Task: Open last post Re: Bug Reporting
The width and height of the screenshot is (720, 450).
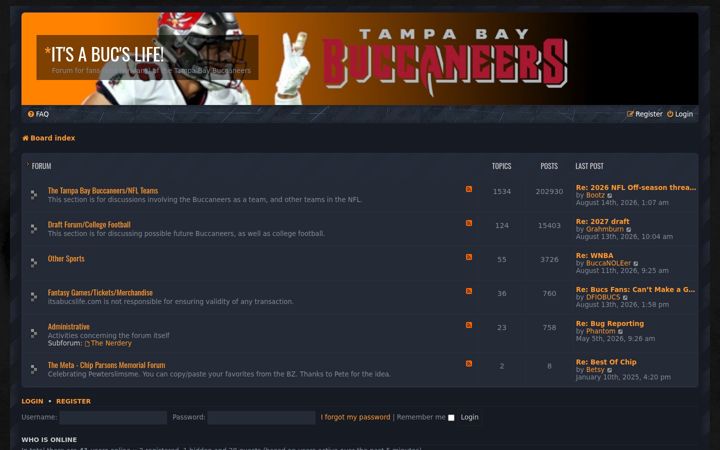Action: 610,323
